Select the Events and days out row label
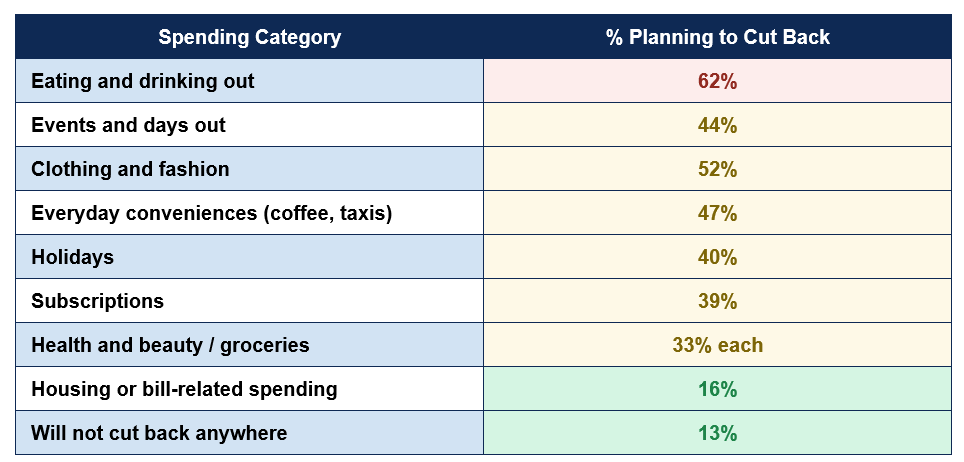This screenshot has height=462, width=964. [x=250, y=125]
